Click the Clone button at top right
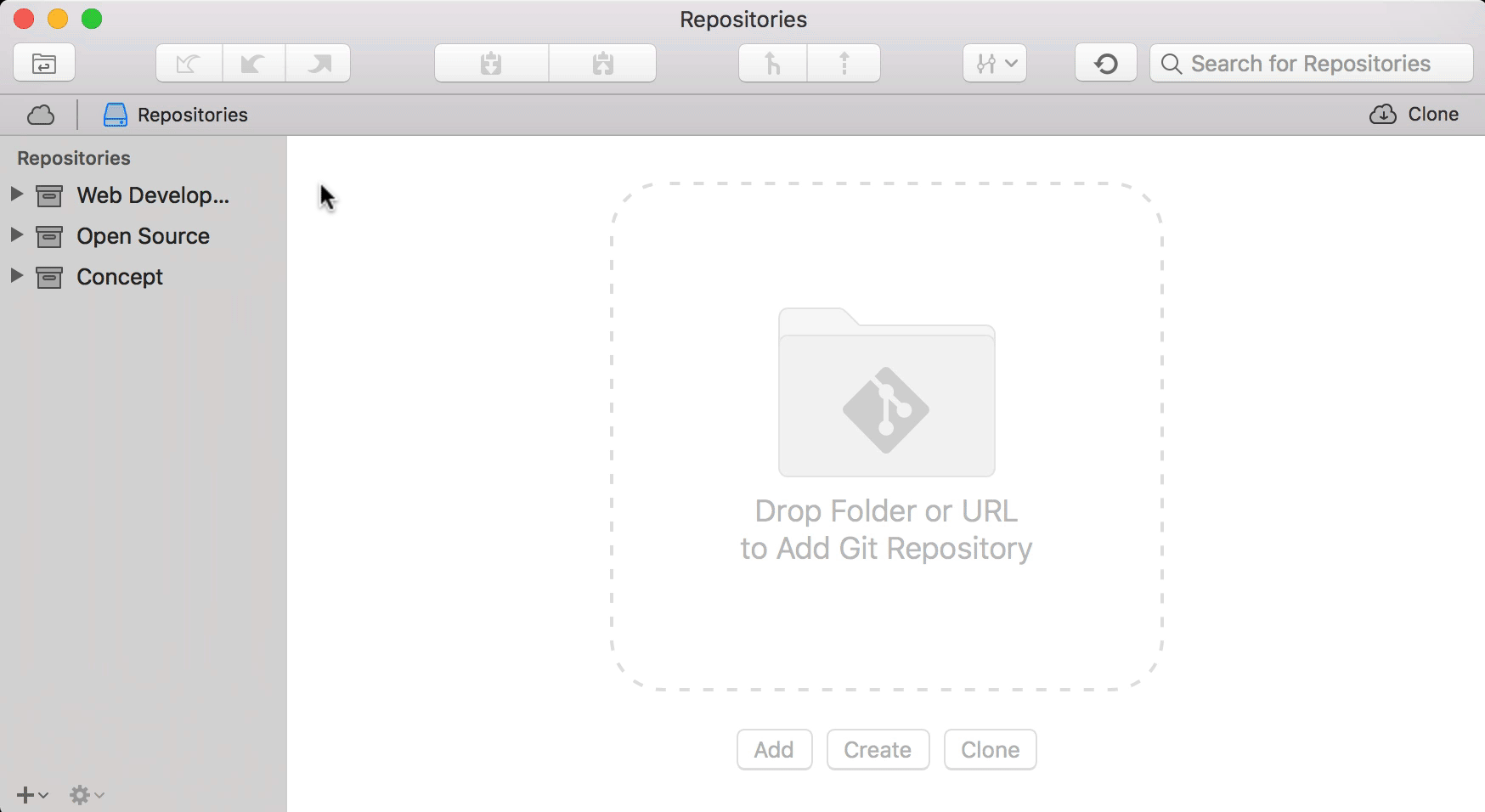The height and width of the screenshot is (812, 1485). coord(1414,114)
